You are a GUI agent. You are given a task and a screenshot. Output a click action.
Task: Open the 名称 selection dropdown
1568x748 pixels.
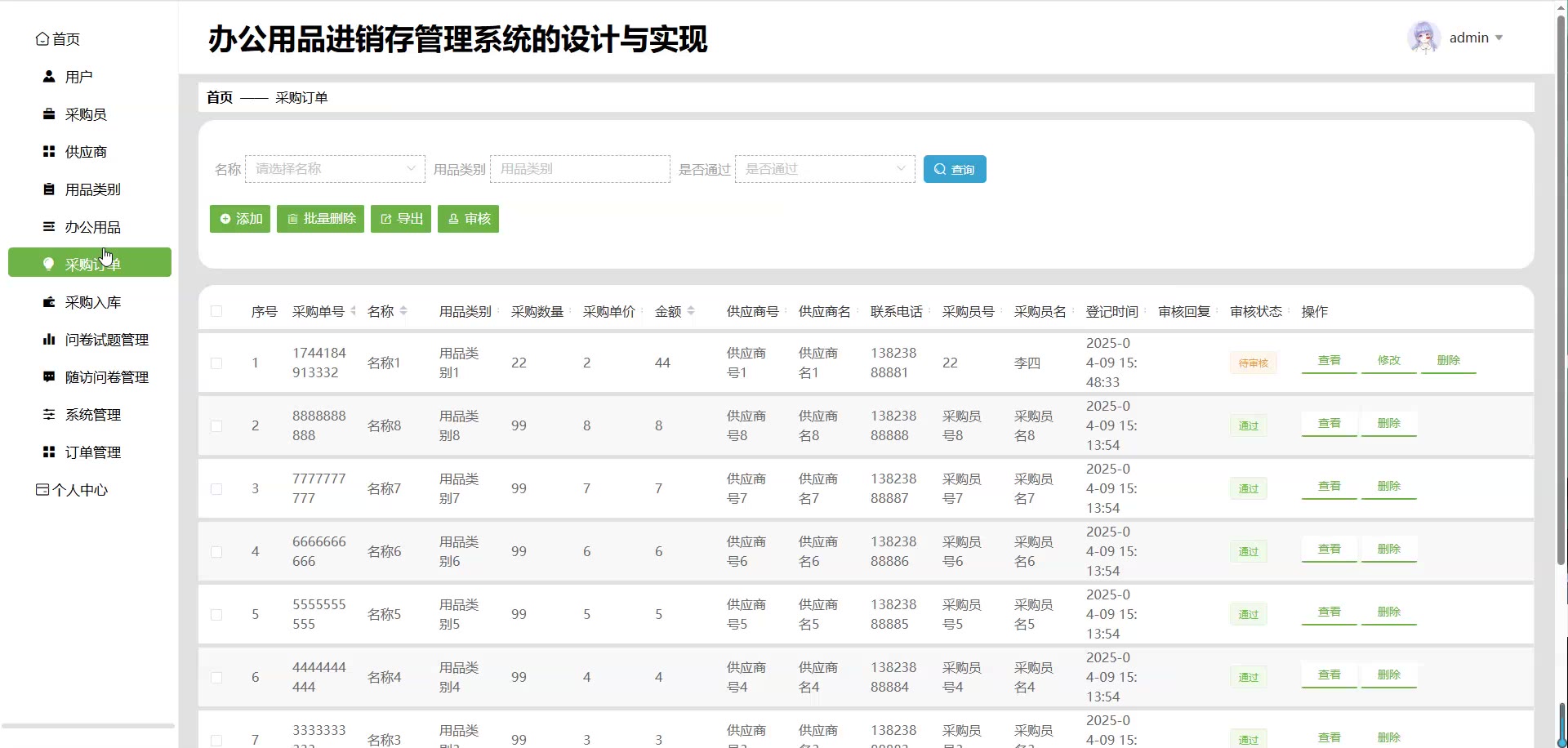(335, 169)
